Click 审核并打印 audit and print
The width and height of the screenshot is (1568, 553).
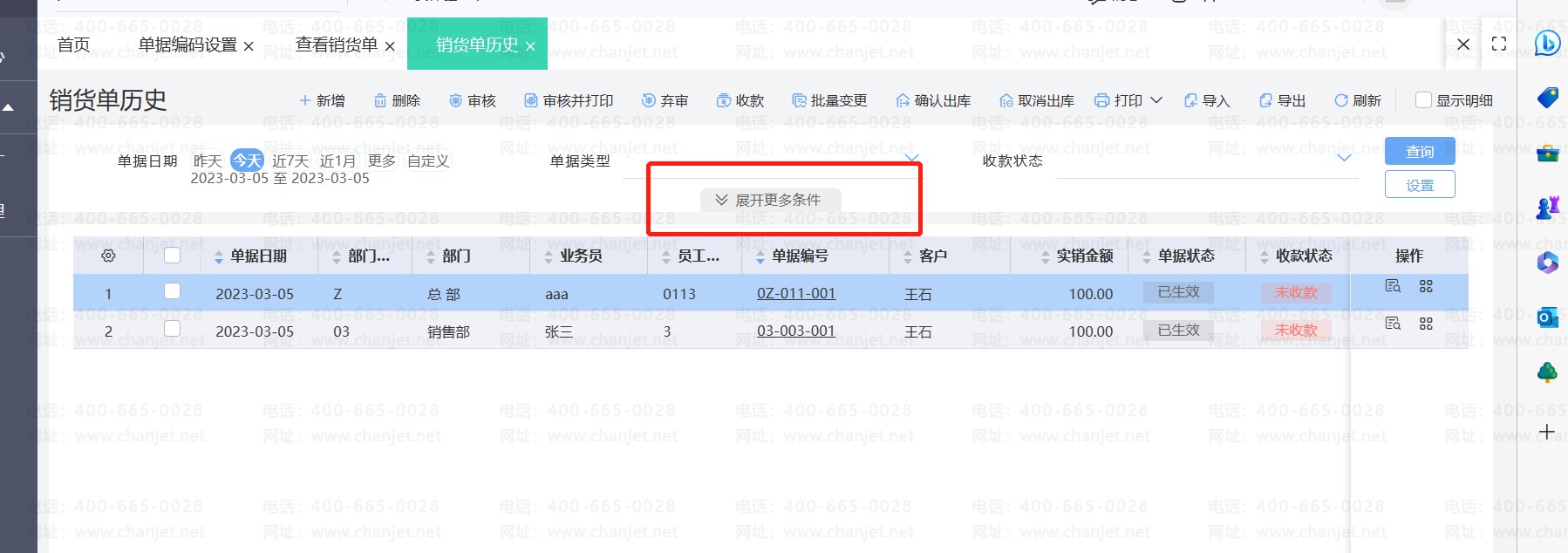click(x=569, y=100)
